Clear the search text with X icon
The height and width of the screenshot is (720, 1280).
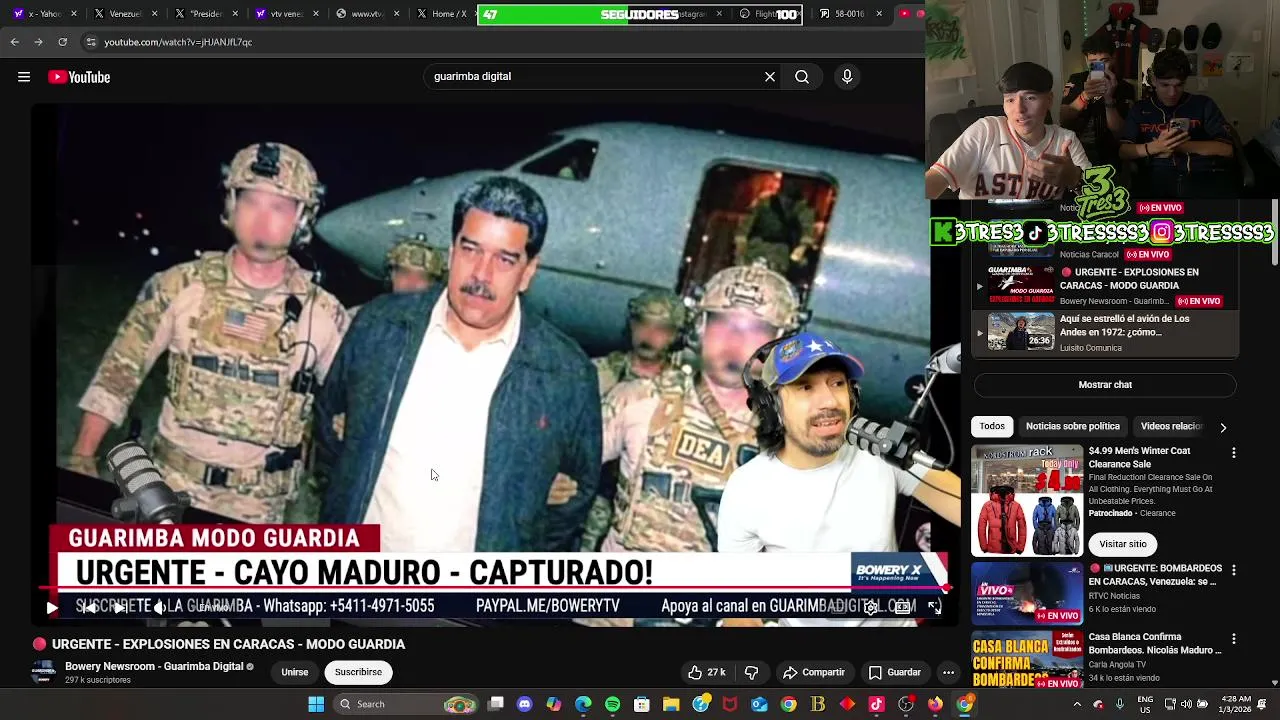click(x=770, y=76)
